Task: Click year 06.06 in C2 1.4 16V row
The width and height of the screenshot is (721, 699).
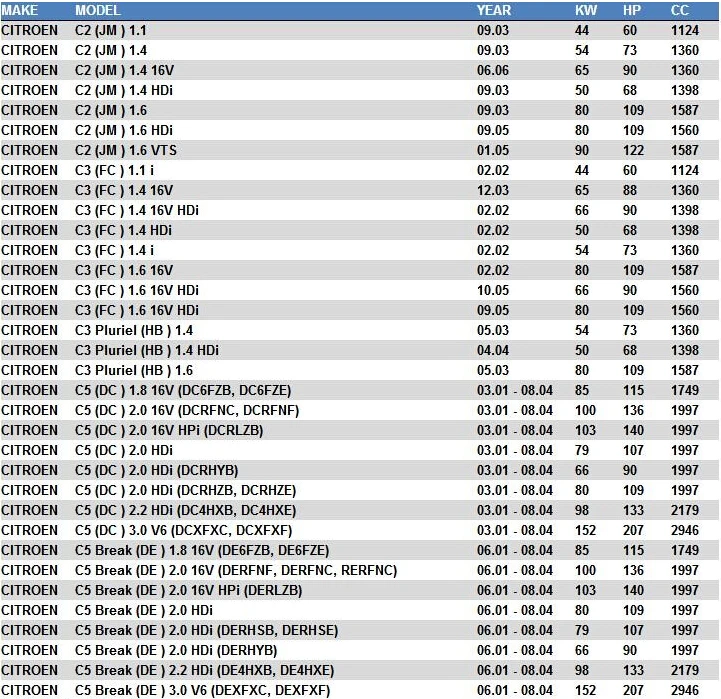Action: pyautogui.click(x=492, y=70)
